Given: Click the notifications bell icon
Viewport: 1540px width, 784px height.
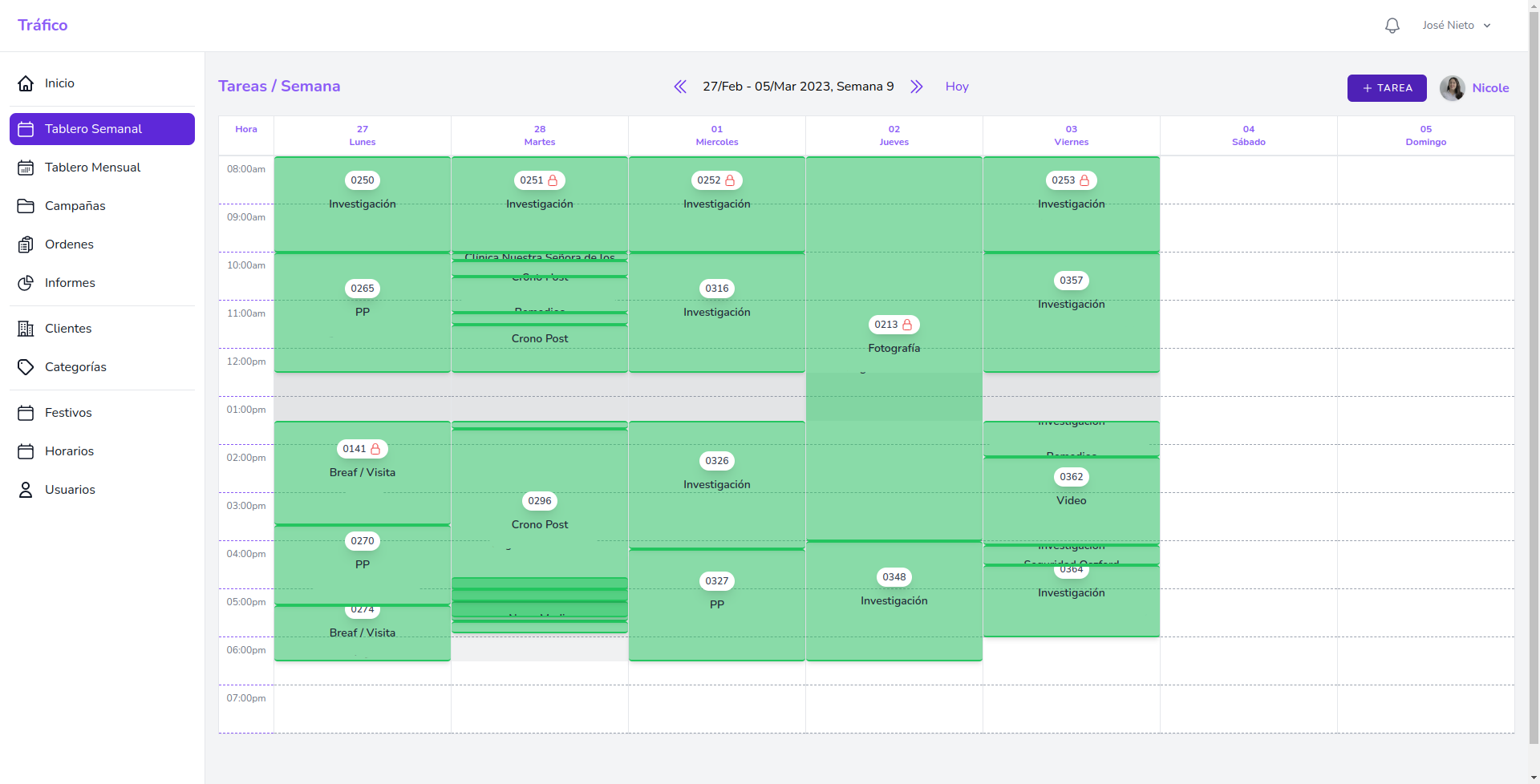Looking at the screenshot, I should tap(1392, 26).
